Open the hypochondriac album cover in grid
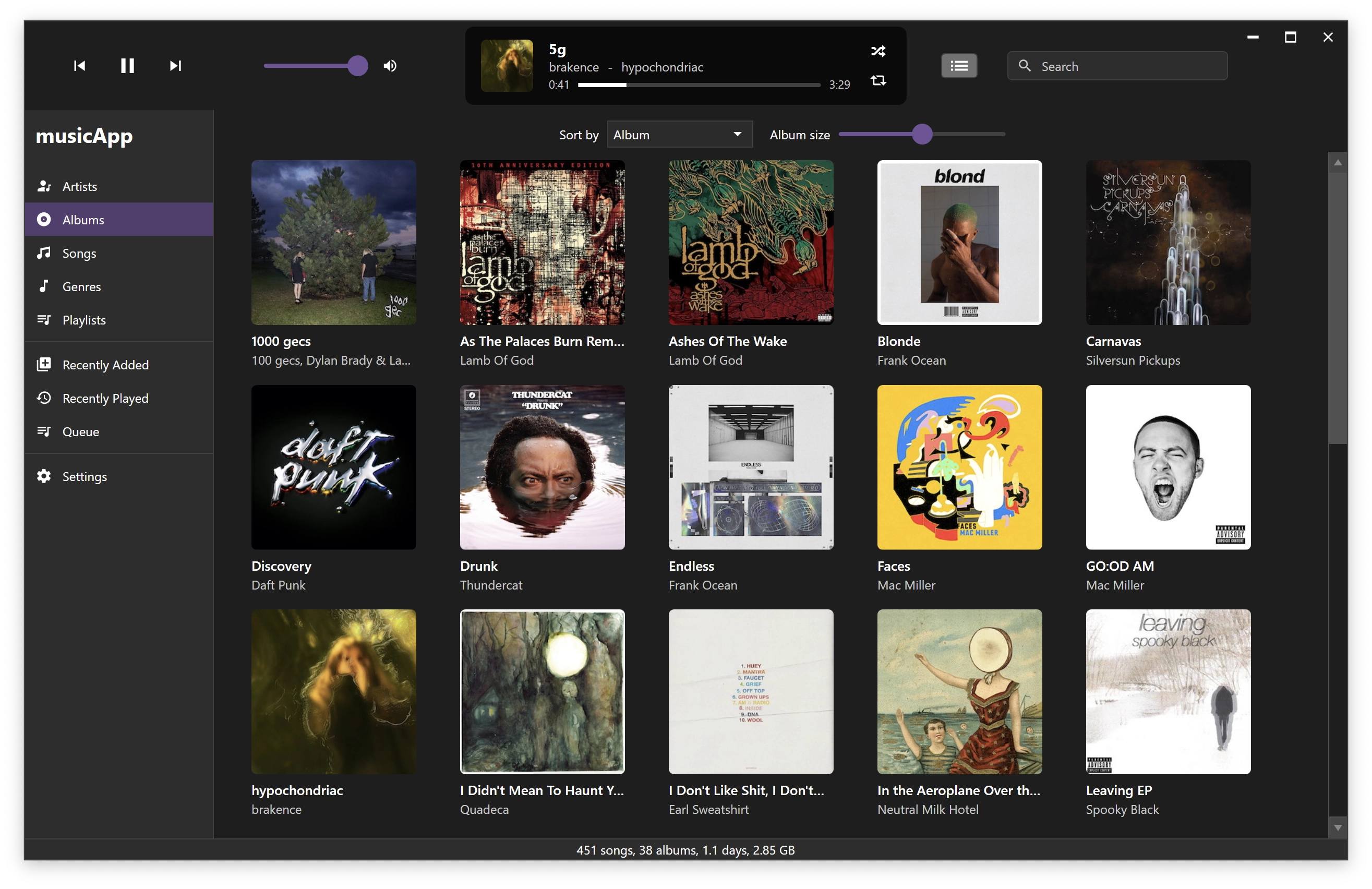 click(334, 692)
